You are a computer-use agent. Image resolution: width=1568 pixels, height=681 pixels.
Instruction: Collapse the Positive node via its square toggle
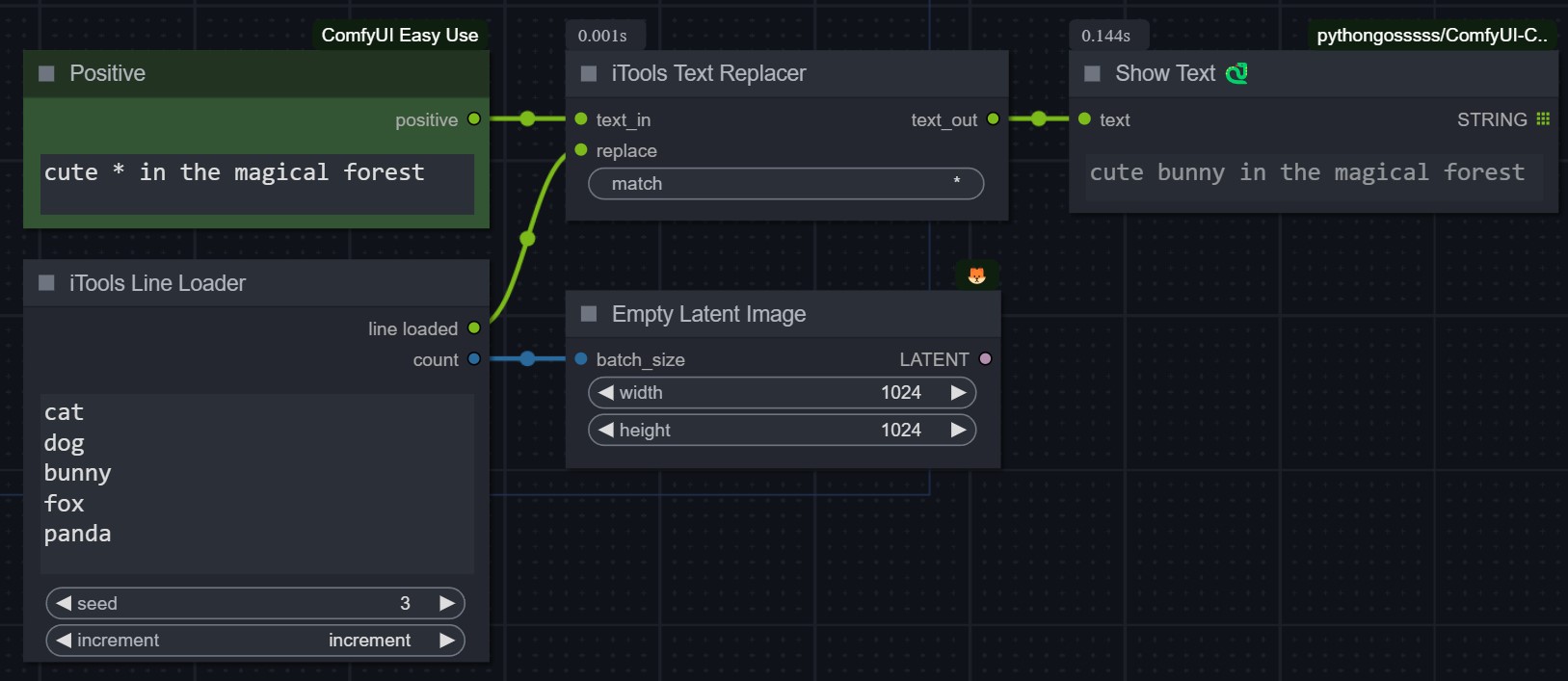tap(46, 73)
